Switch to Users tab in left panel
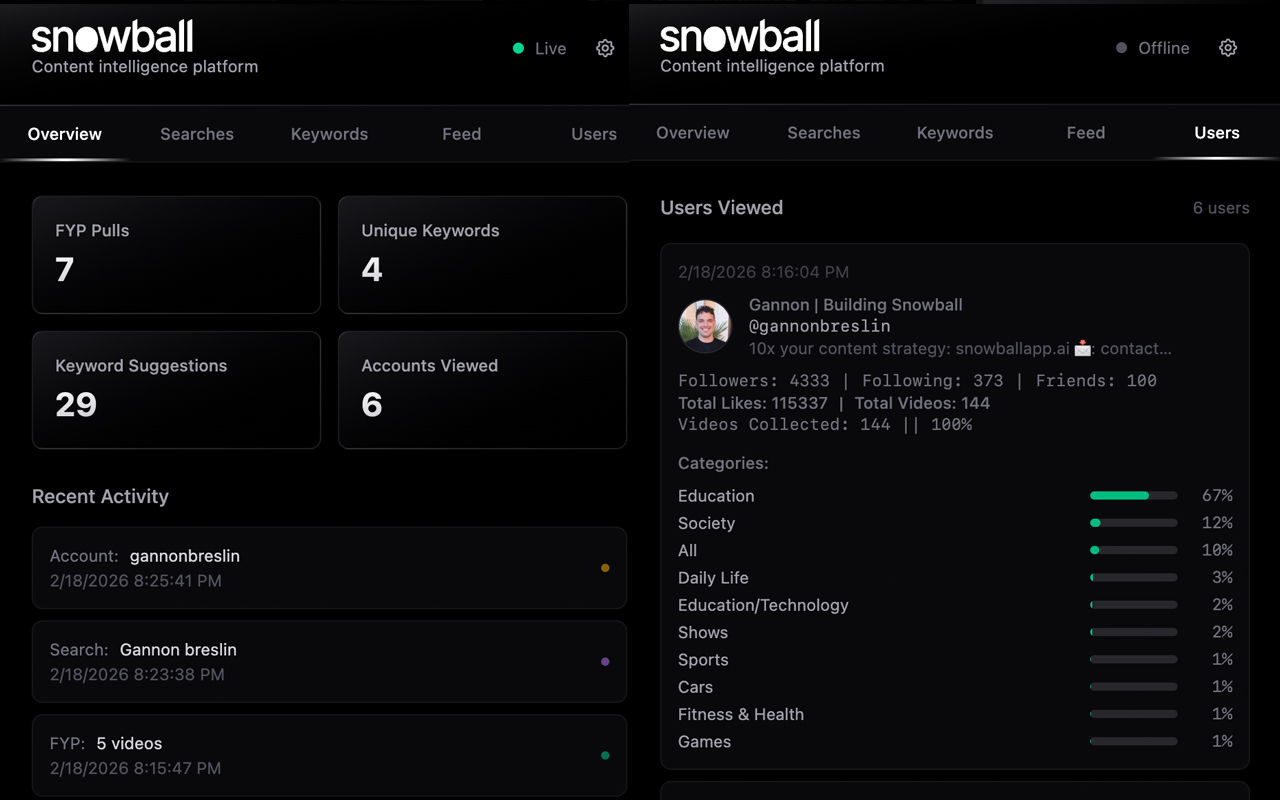This screenshot has width=1280, height=800. click(594, 134)
